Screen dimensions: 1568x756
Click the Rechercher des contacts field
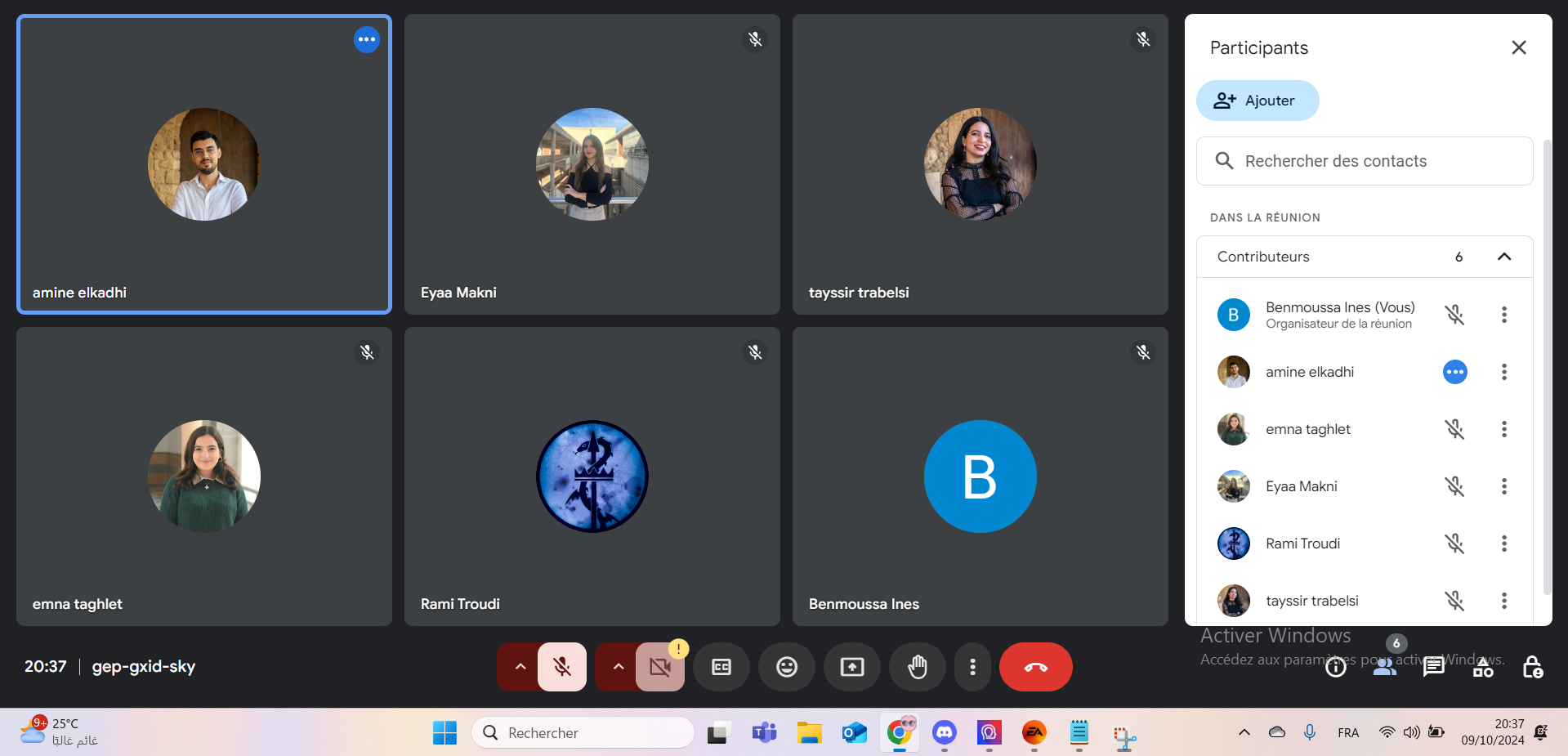tap(1365, 161)
